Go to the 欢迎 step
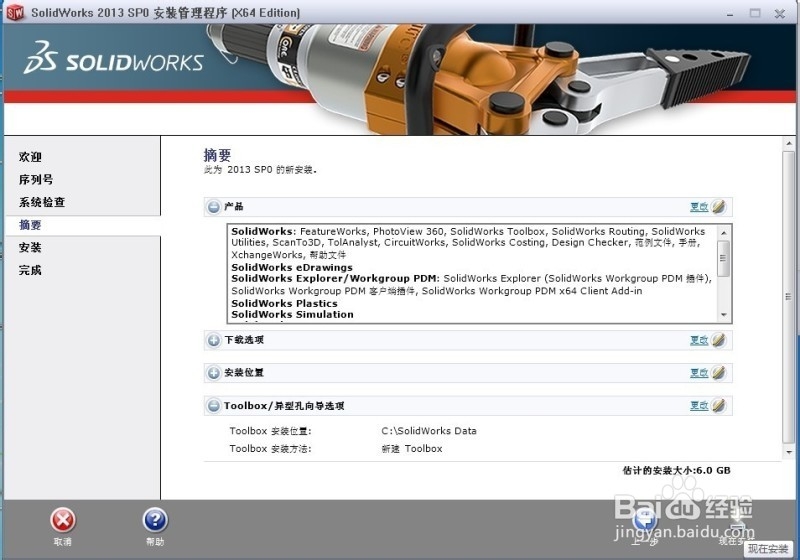The image size is (800, 560). click(30, 157)
